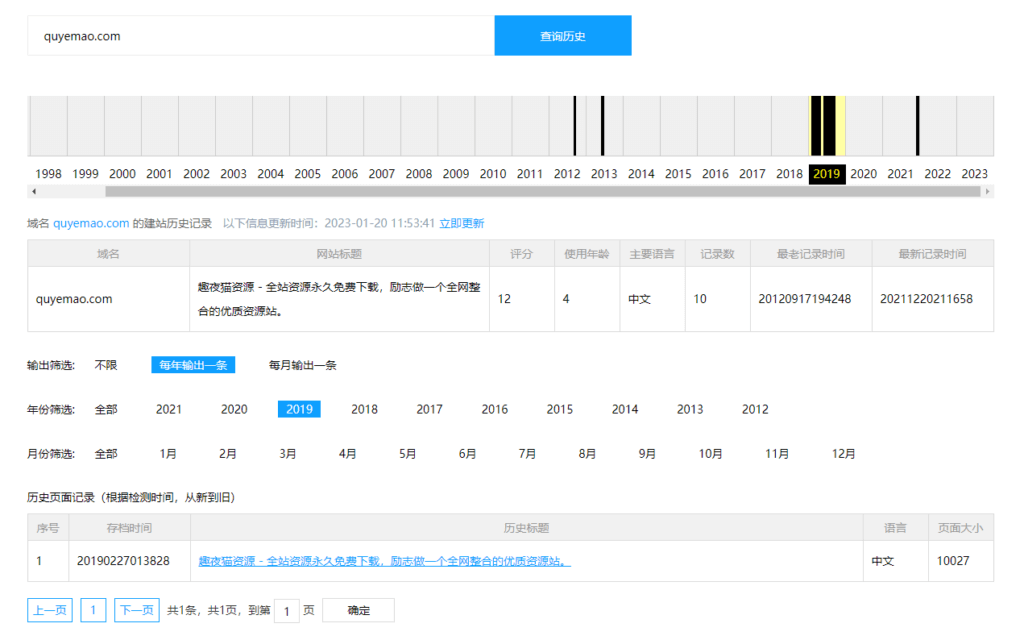Select 每月输出一条 output filter
The height and width of the screenshot is (640, 1024).
pos(301,364)
